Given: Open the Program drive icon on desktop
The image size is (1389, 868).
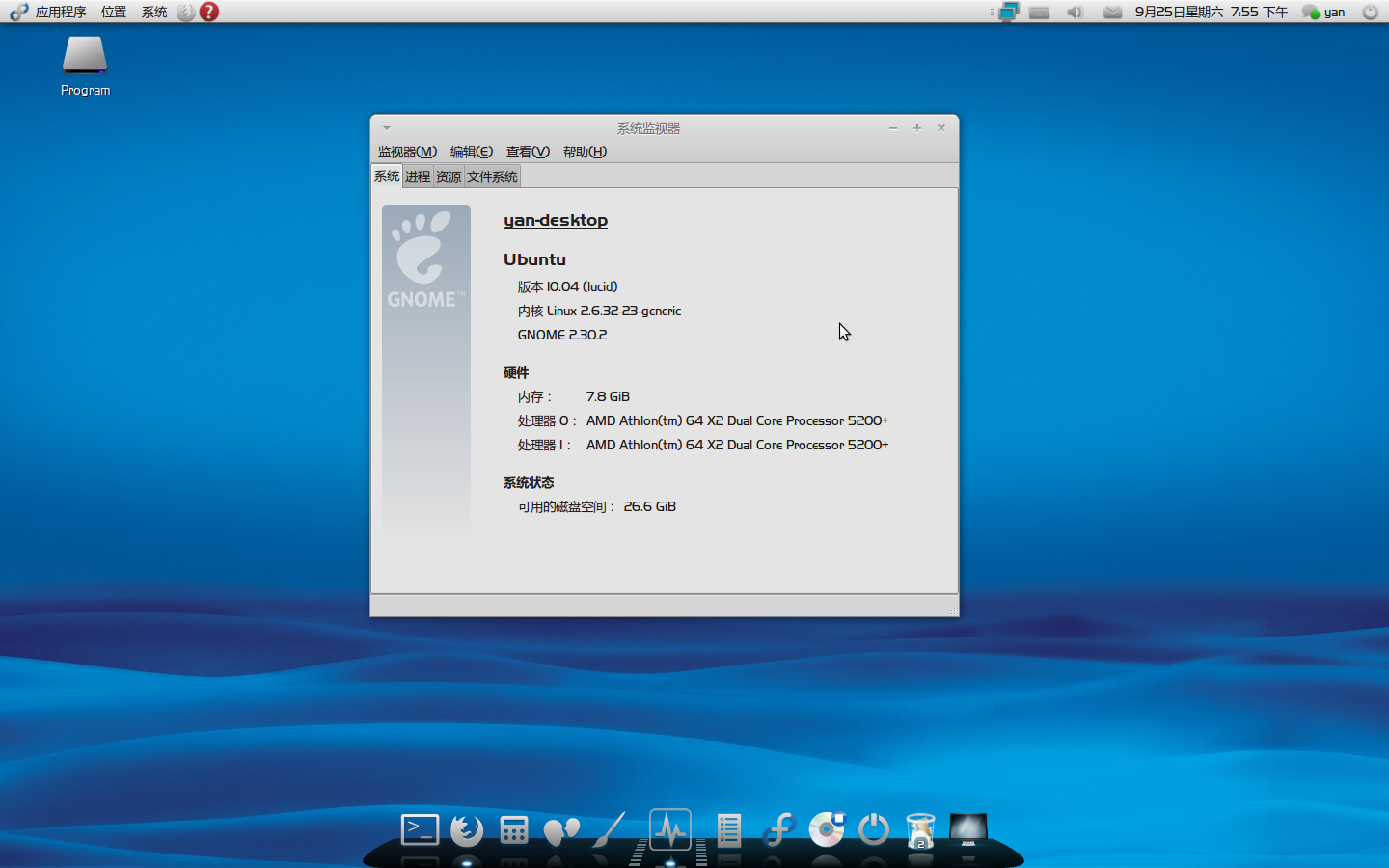Looking at the screenshot, I should point(85,66).
